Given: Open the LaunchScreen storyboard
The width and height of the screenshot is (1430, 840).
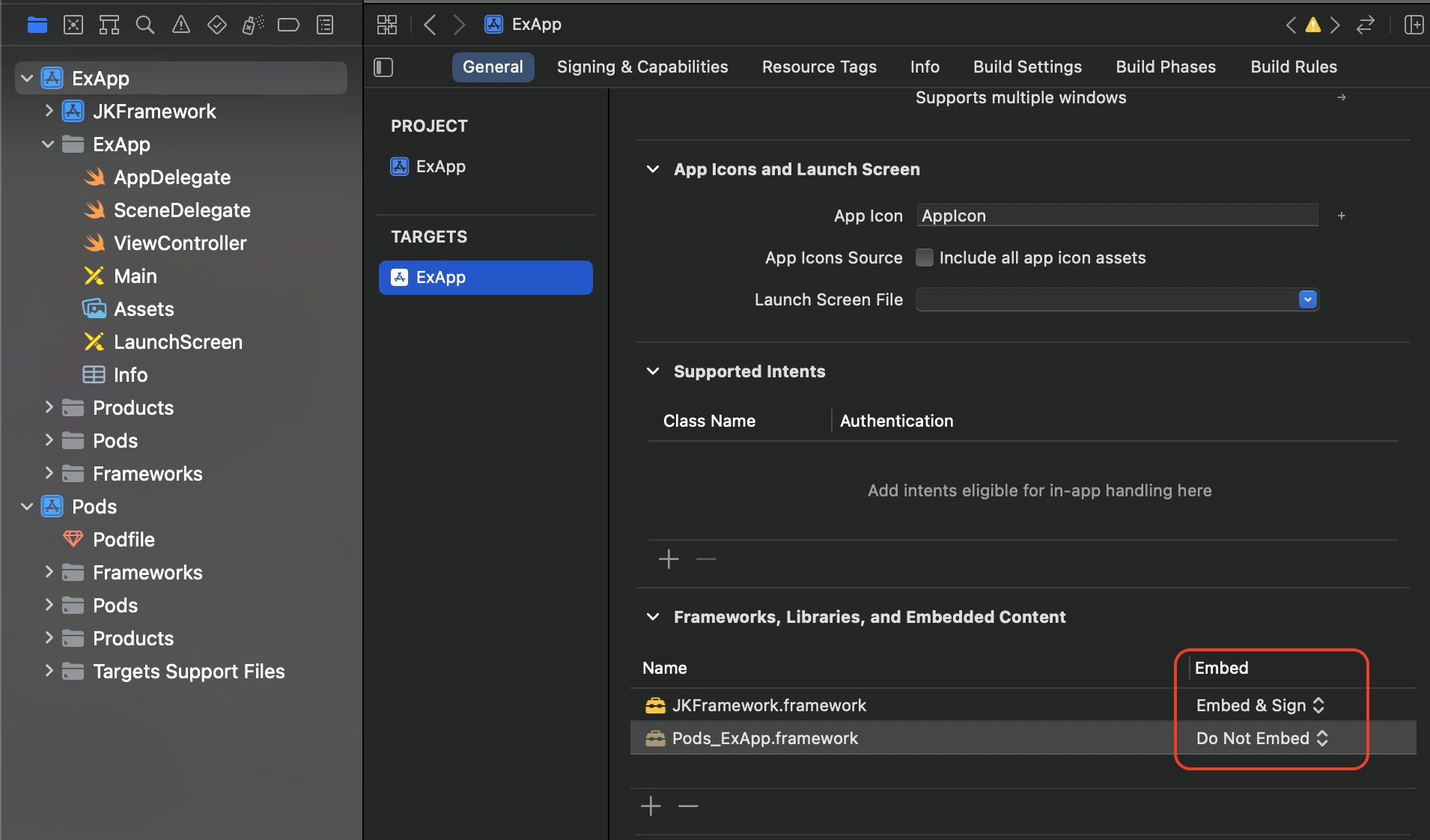Looking at the screenshot, I should click(x=177, y=341).
